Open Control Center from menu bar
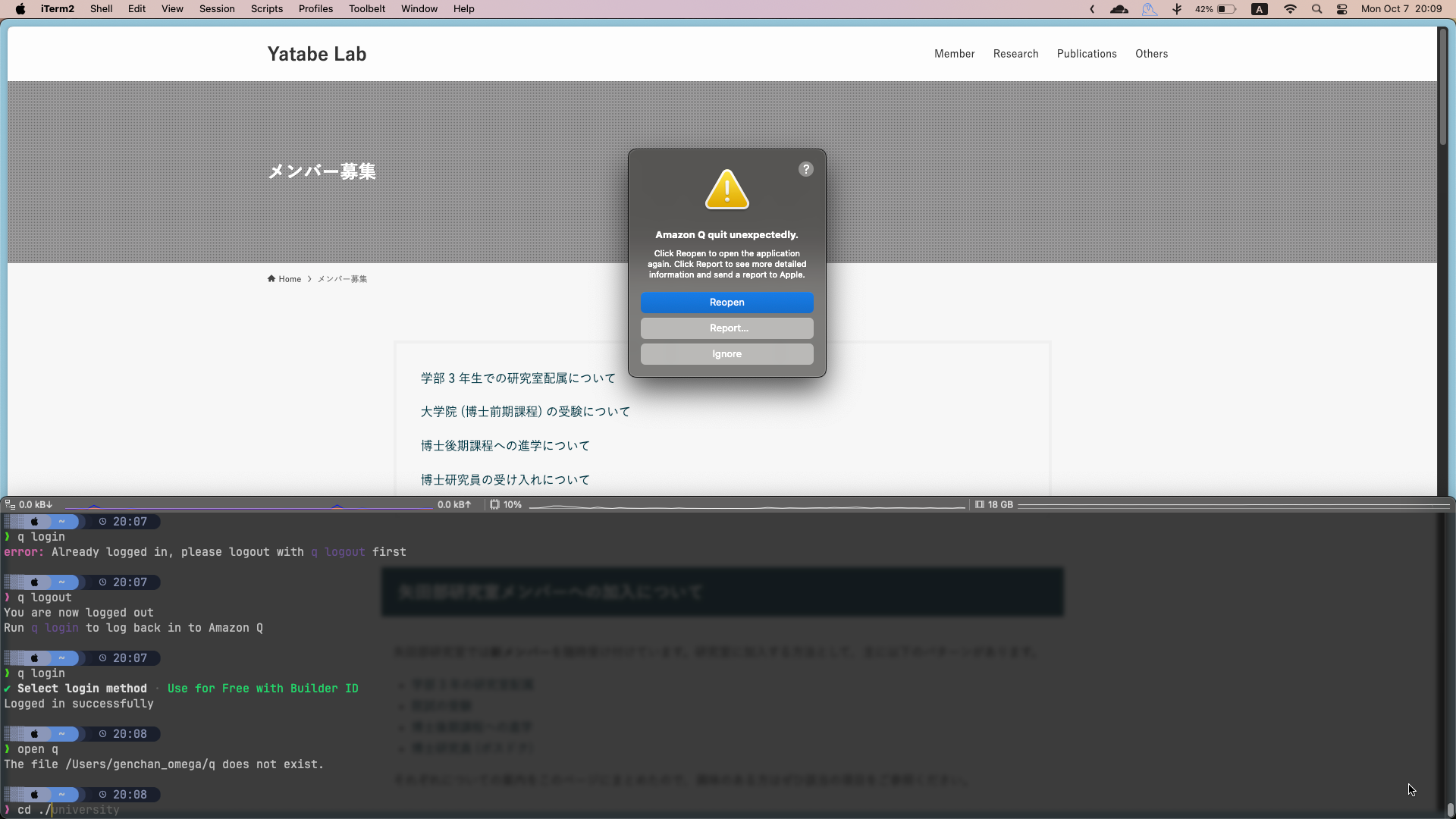This screenshot has height=819, width=1456. 1342,9
